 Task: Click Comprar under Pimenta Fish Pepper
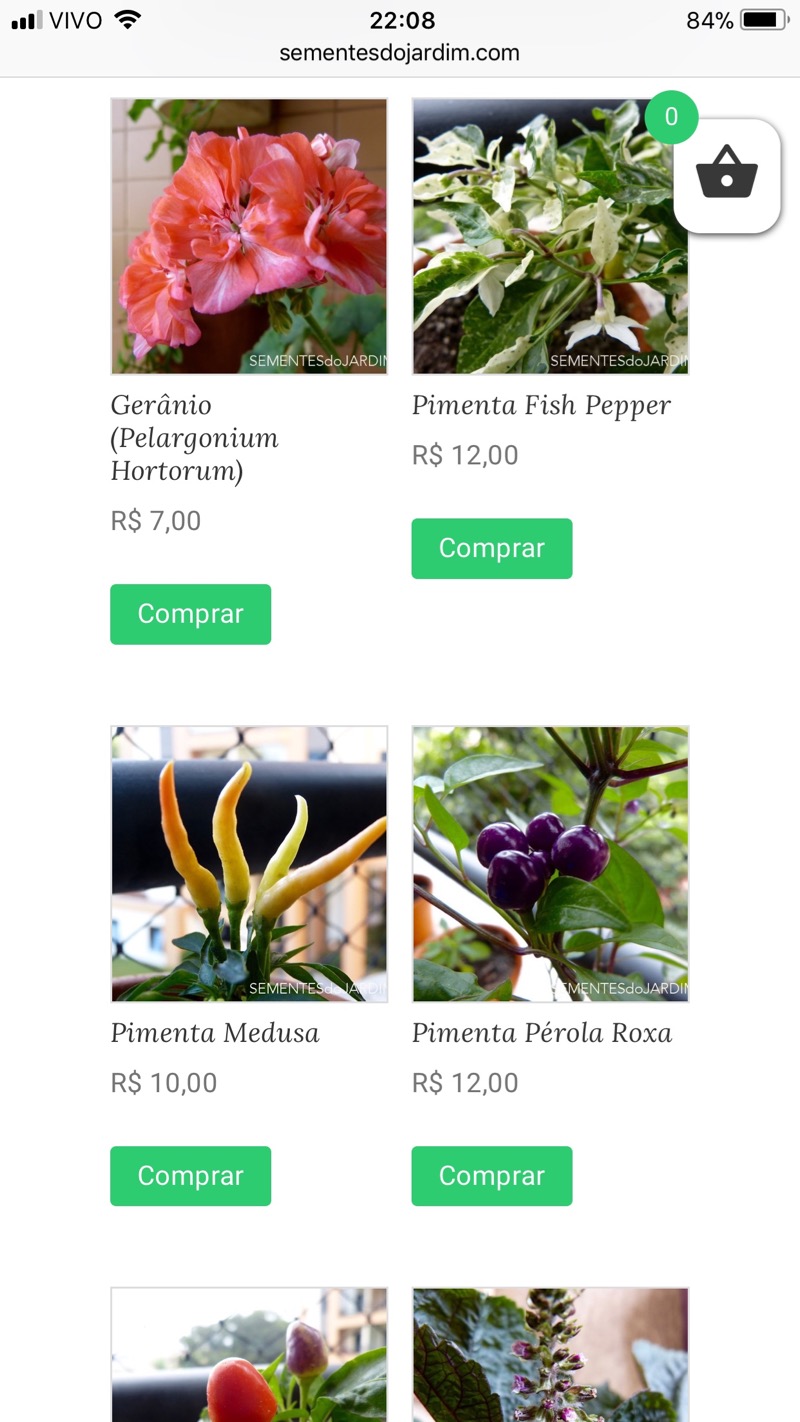(x=491, y=548)
